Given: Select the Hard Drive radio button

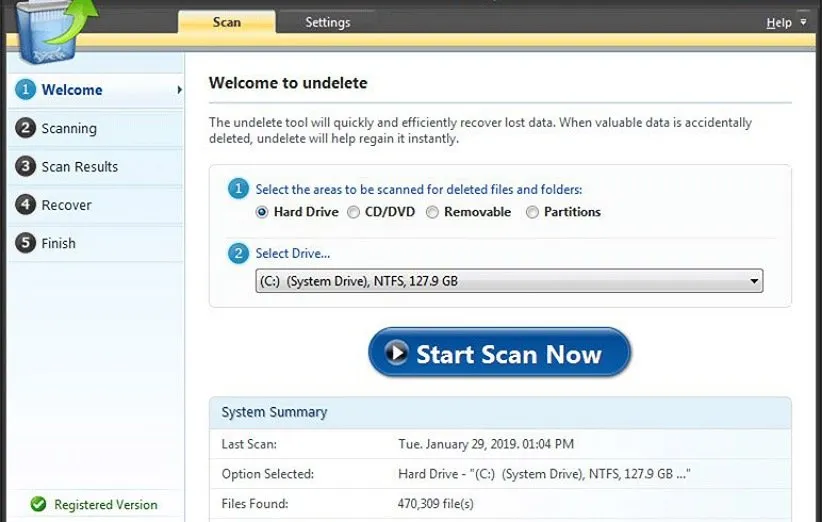Looking at the screenshot, I should point(262,212).
